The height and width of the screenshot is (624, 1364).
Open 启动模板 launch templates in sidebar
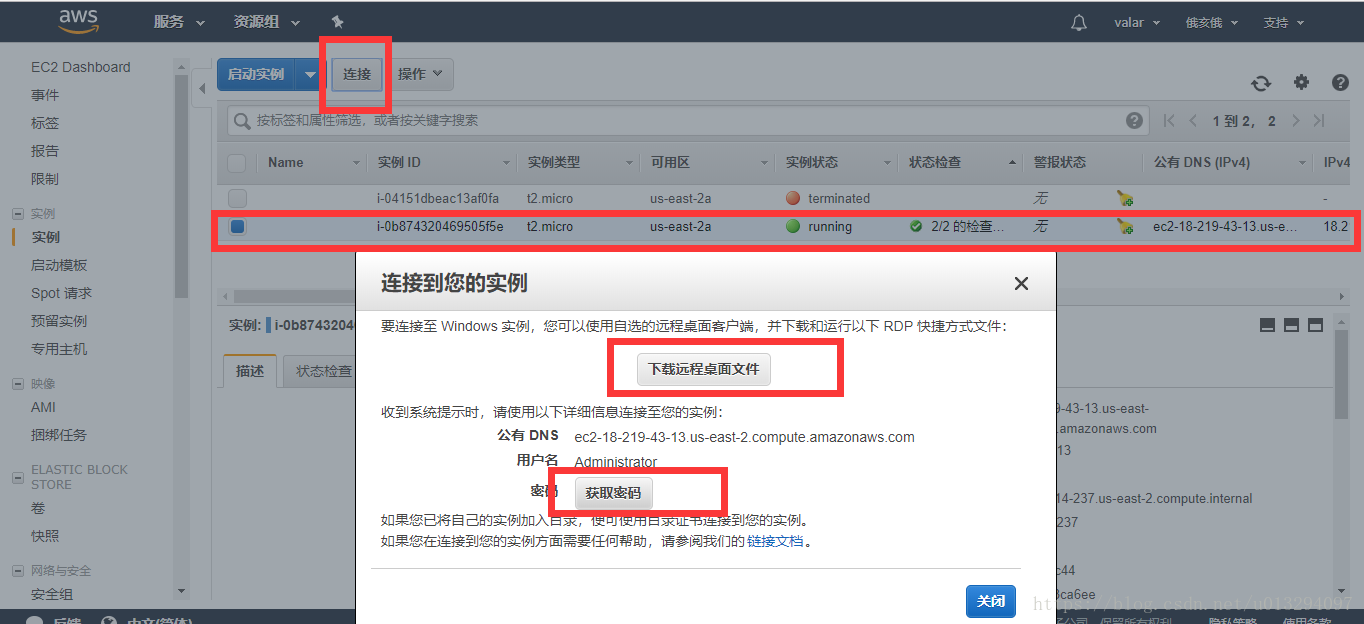click(x=59, y=265)
